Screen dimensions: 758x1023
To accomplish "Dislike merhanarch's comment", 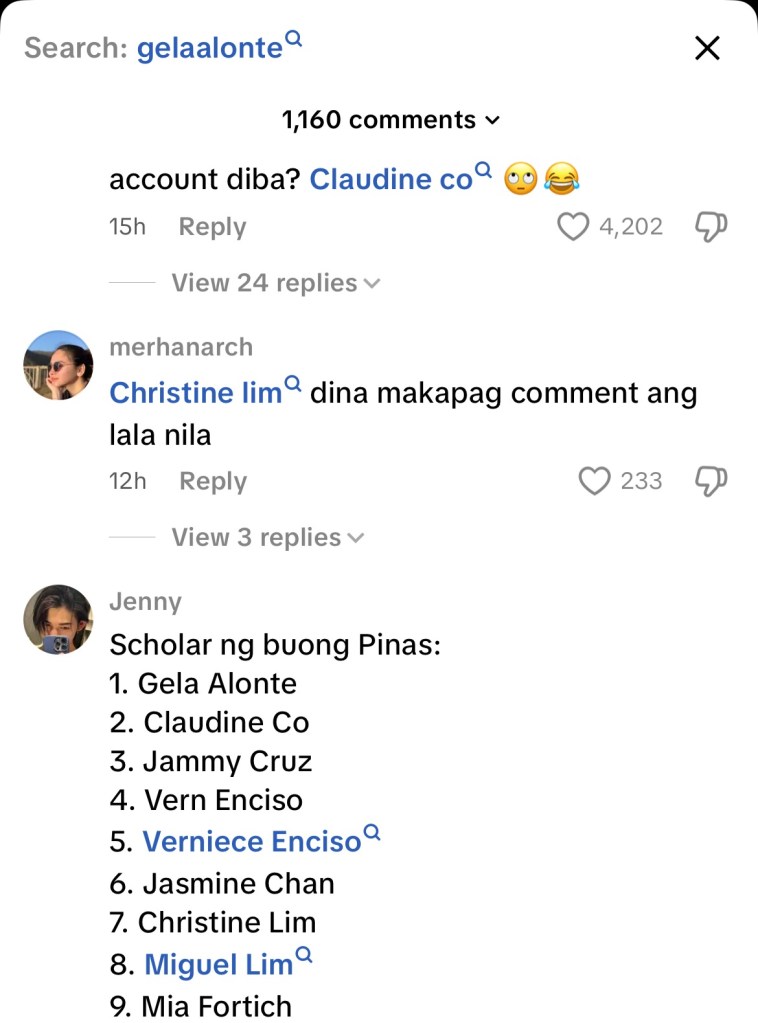I will point(710,481).
